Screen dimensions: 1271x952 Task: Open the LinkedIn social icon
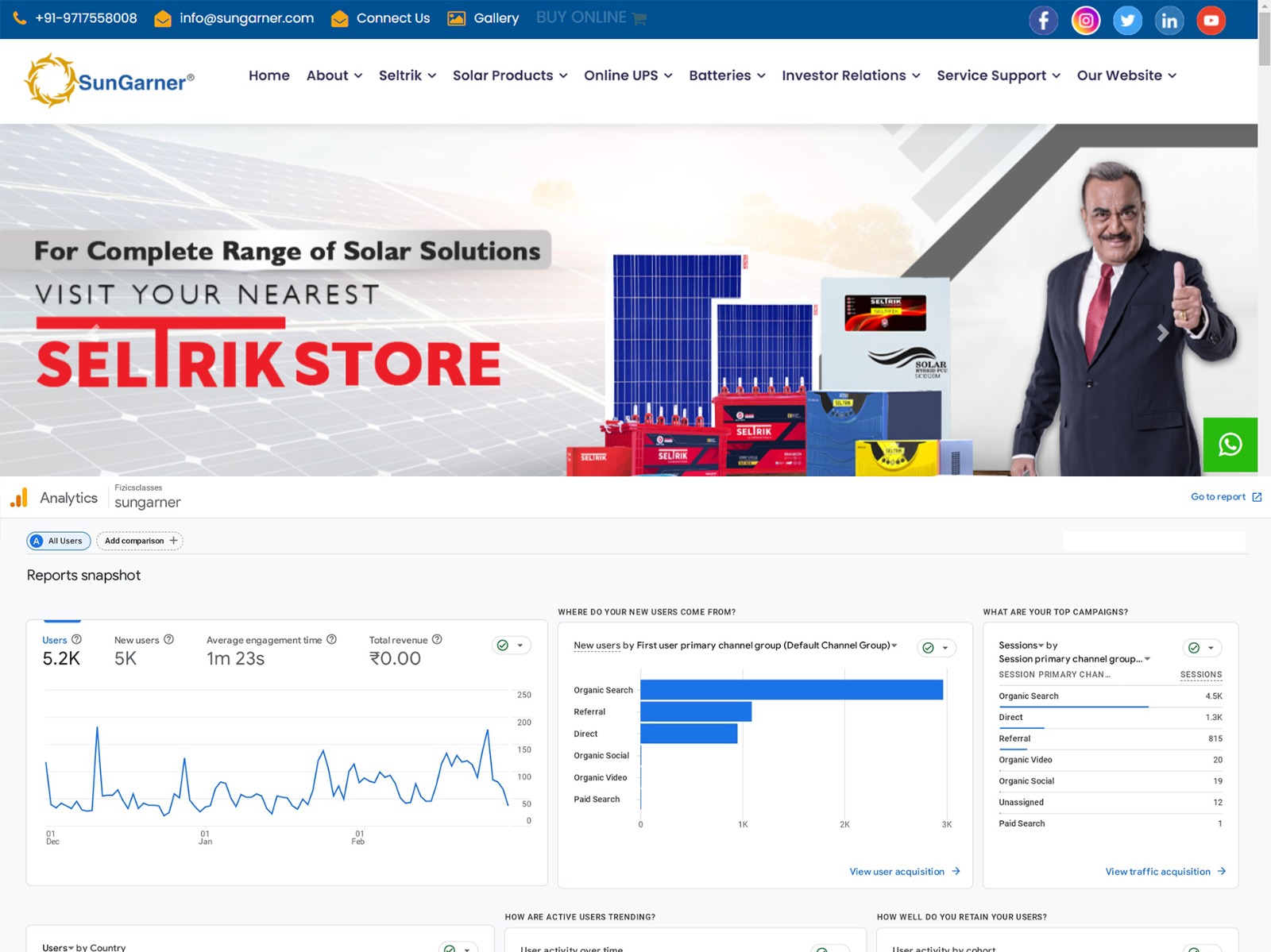coord(1169,20)
